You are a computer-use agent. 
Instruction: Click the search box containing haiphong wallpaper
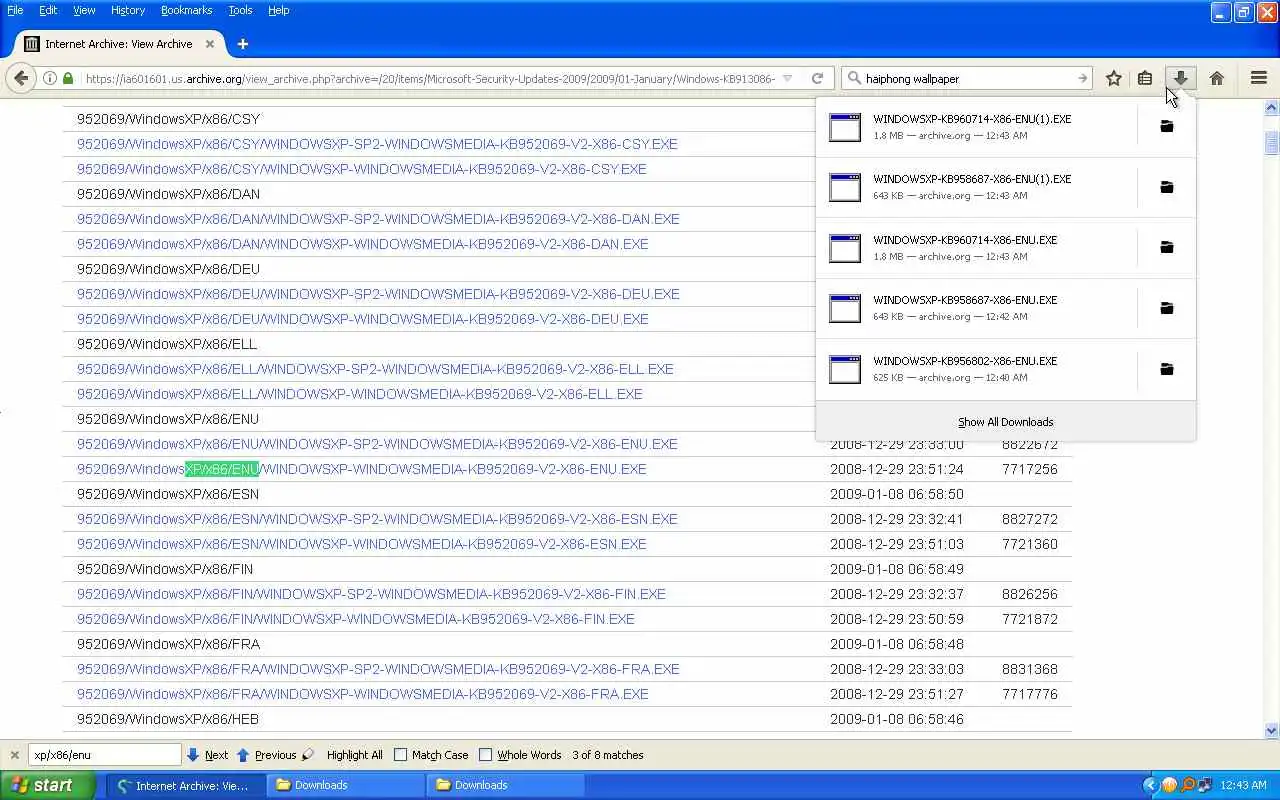click(x=968, y=78)
